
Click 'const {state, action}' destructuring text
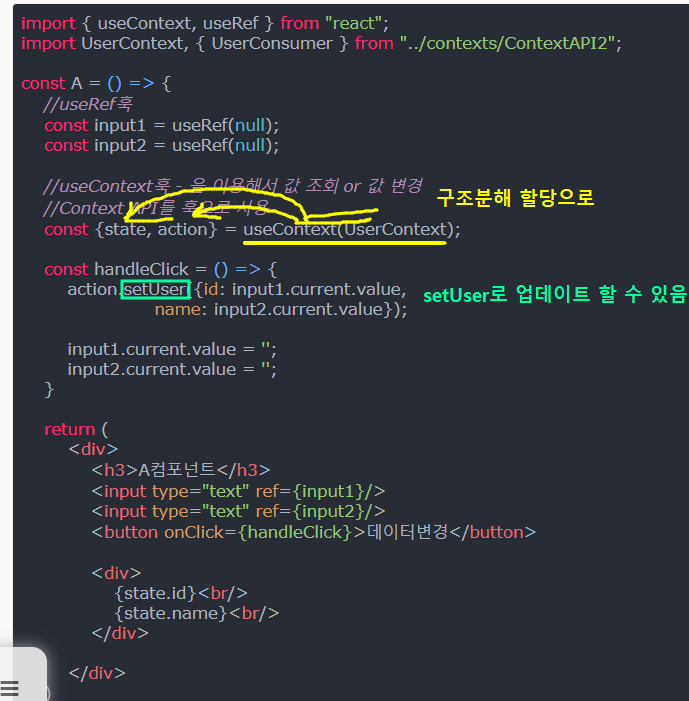pos(131,230)
